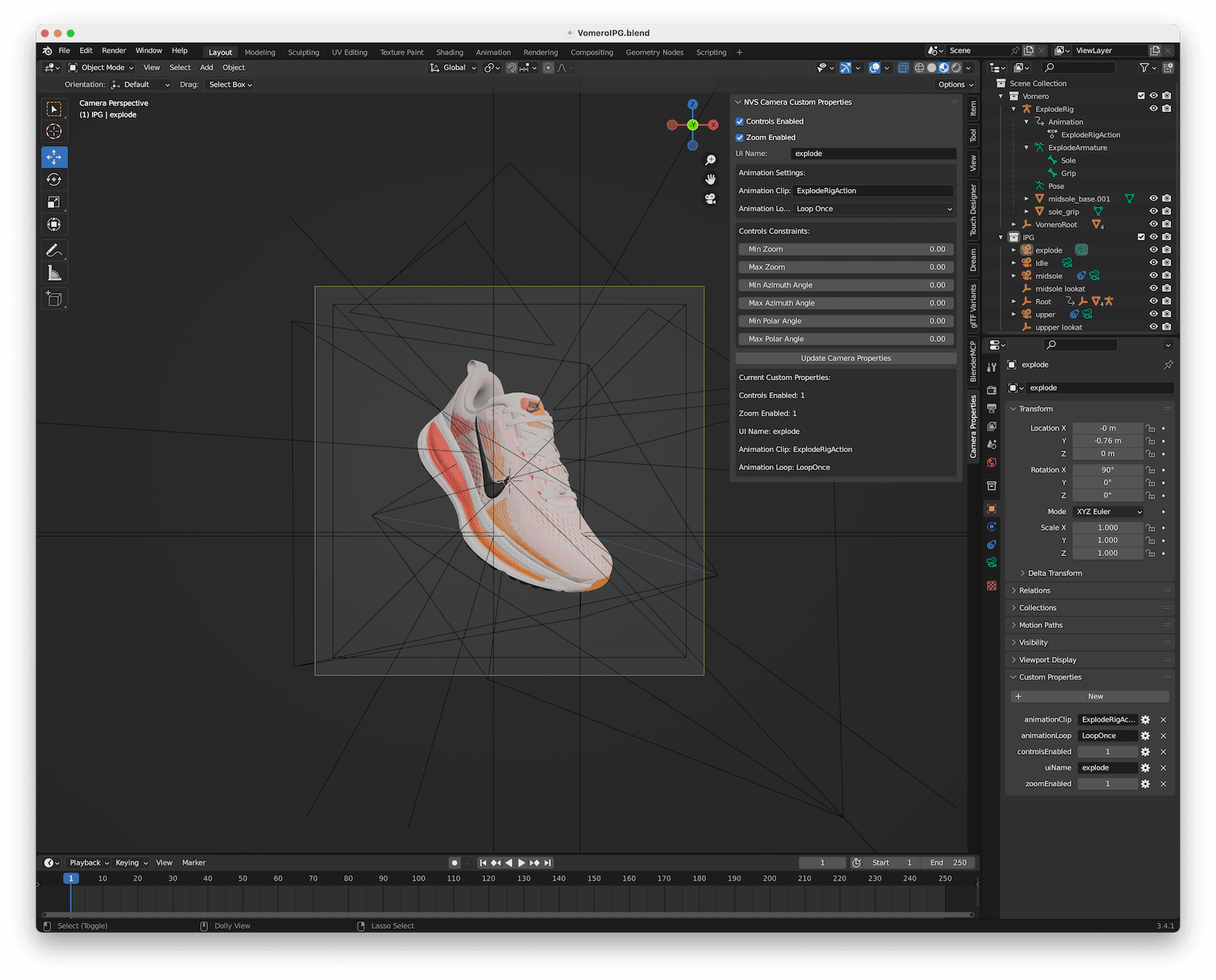Activate the Rotate tool
Image resolution: width=1216 pixels, height=980 pixels.
point(54,179)
